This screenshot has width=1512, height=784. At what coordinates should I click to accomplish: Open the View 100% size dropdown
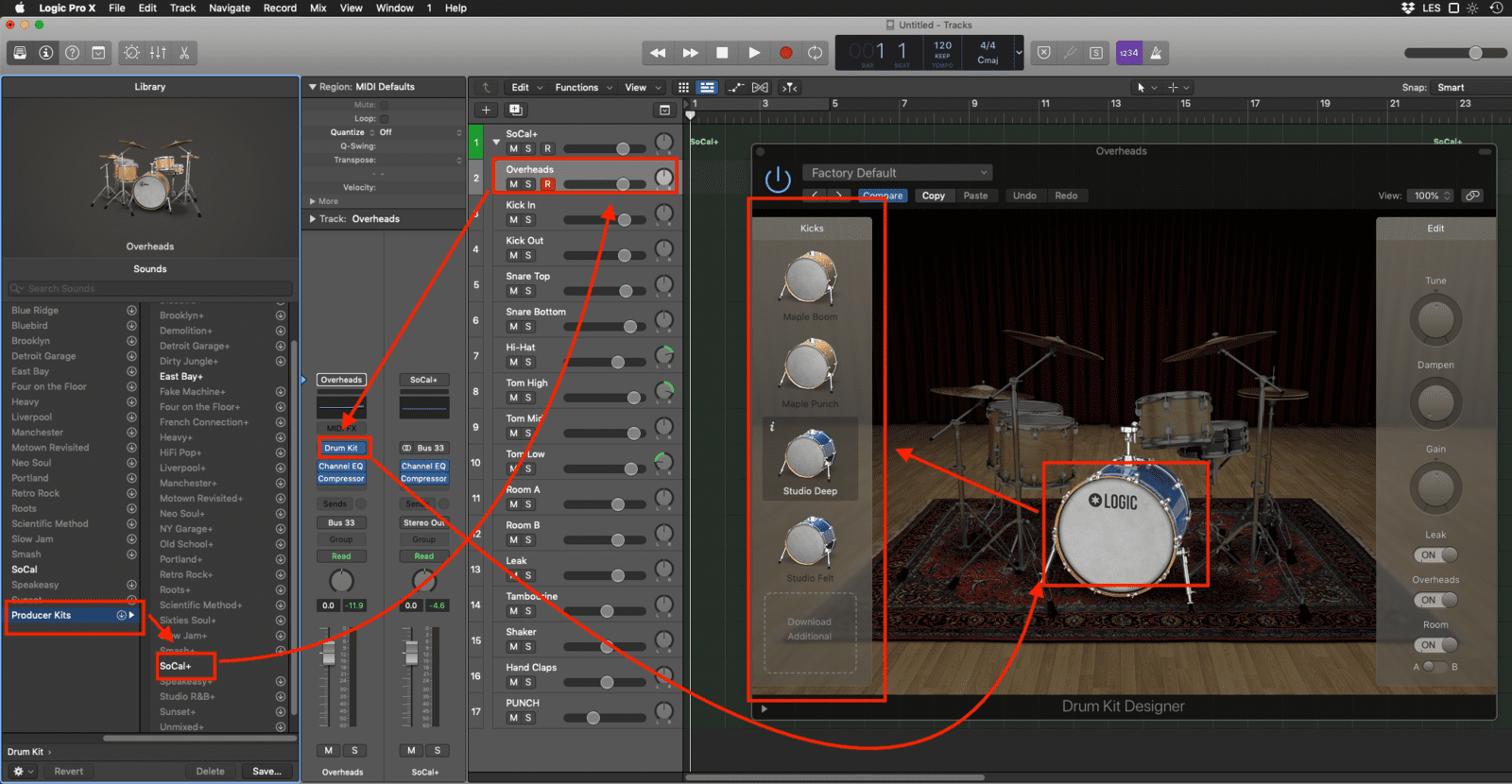[x=1432, y=196]
